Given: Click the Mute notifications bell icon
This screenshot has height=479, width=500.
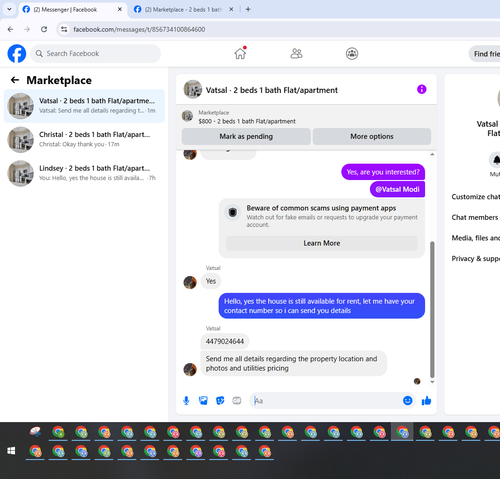Looking at the screenshot, I should pyautogui.click(x=495, y=160).
